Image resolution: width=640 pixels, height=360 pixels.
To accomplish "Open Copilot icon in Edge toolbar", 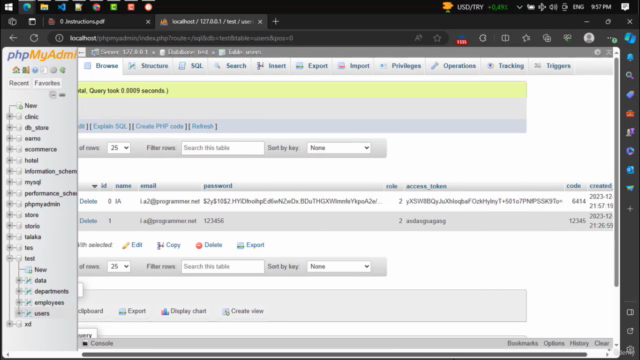I will pyautogui.click(x=630, y=38).
